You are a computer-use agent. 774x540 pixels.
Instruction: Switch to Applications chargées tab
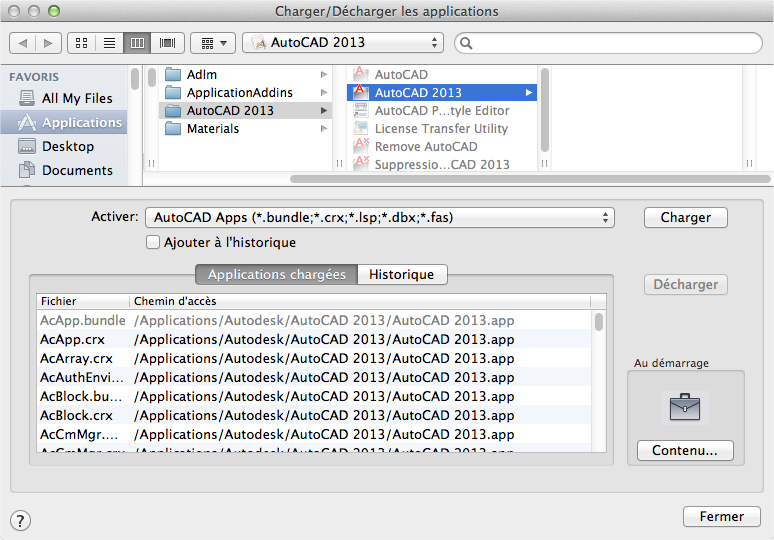[276, 274]
